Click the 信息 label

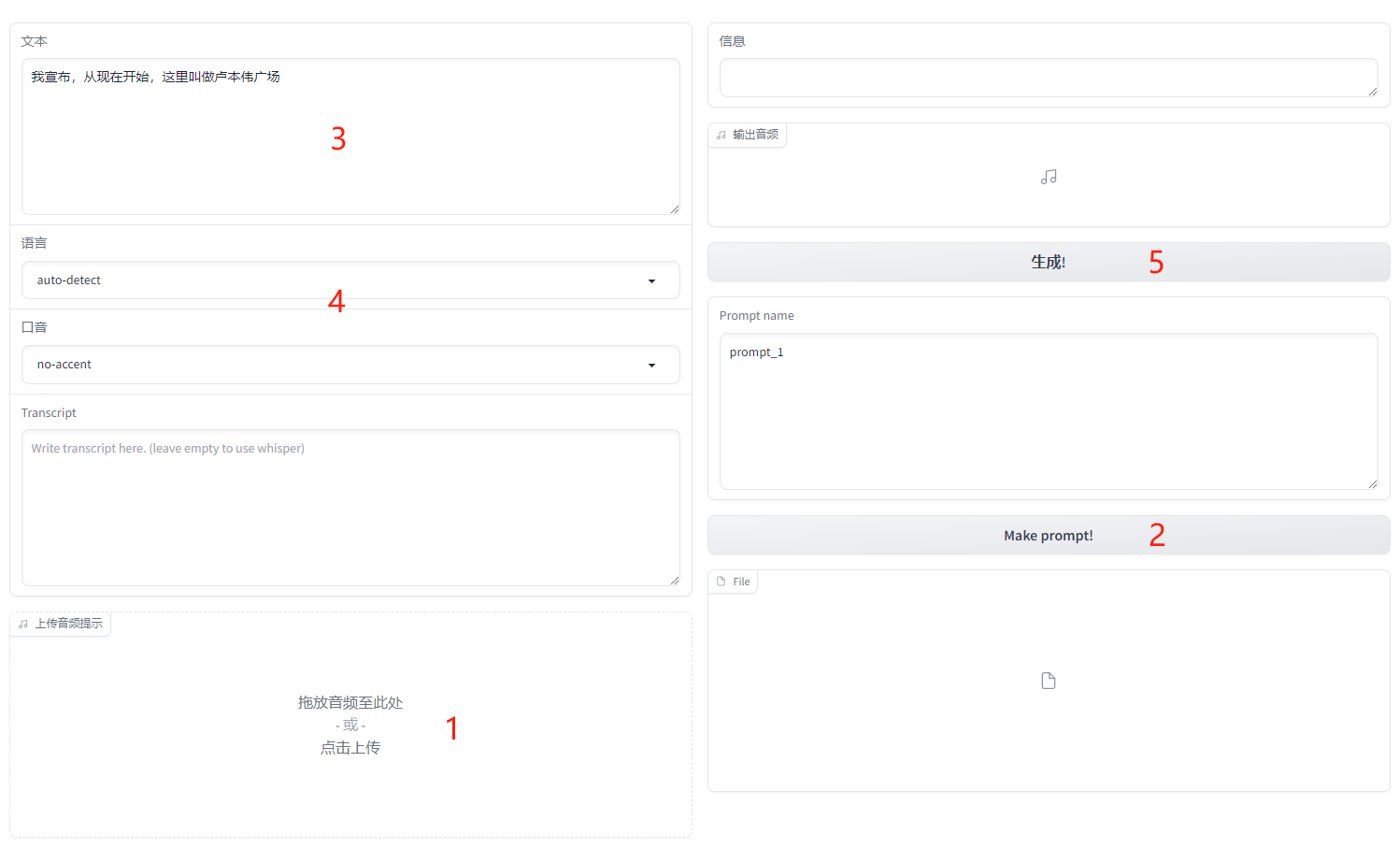point(733,41)
